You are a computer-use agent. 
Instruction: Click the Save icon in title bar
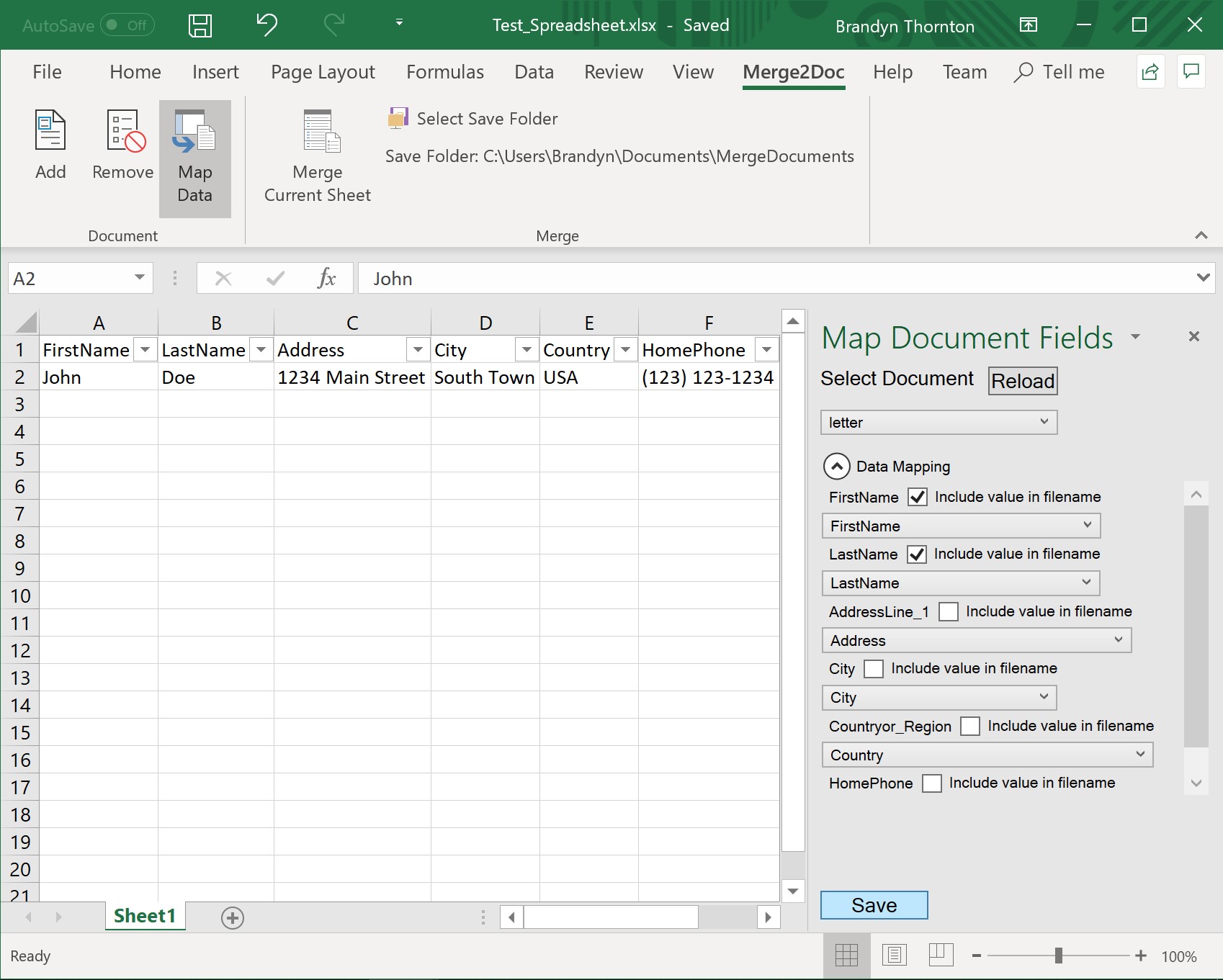(x=200, y=26)
